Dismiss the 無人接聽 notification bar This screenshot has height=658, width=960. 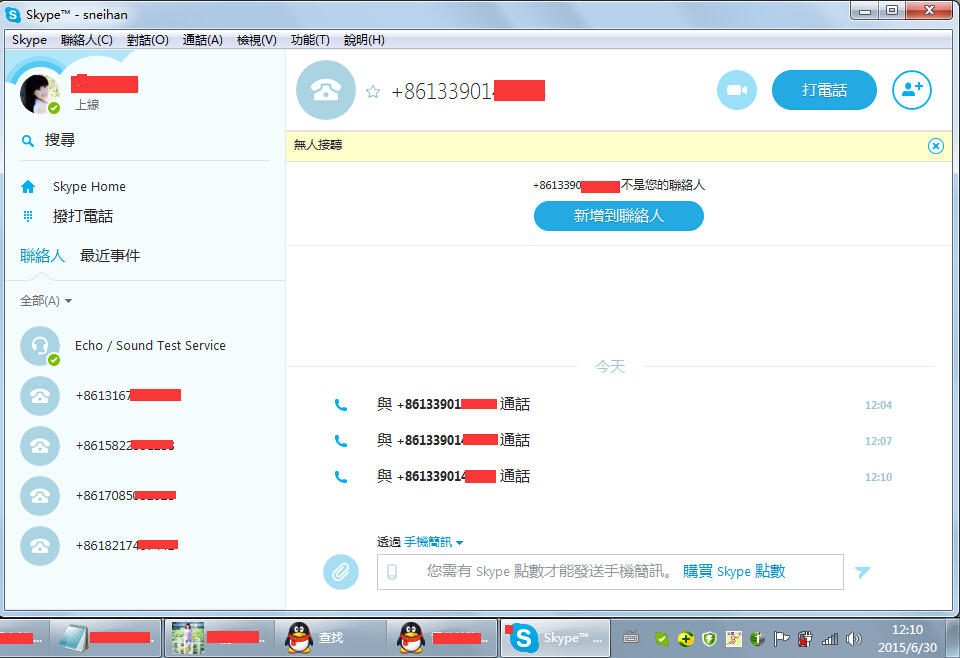pyautogui.click(x=936, y=146)
